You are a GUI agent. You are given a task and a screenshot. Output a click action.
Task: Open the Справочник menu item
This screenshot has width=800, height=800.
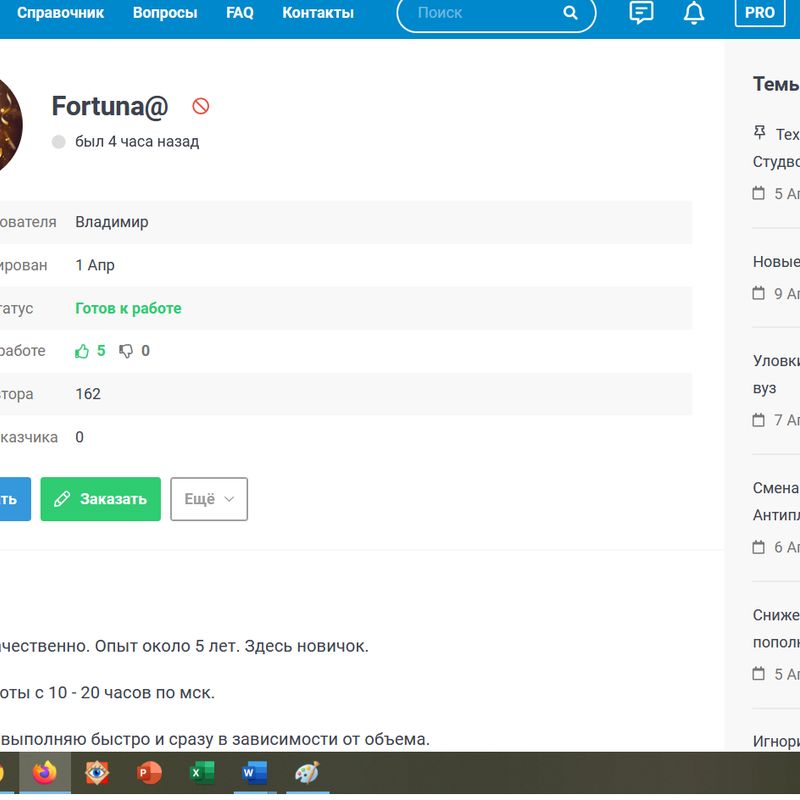point(58,13)
